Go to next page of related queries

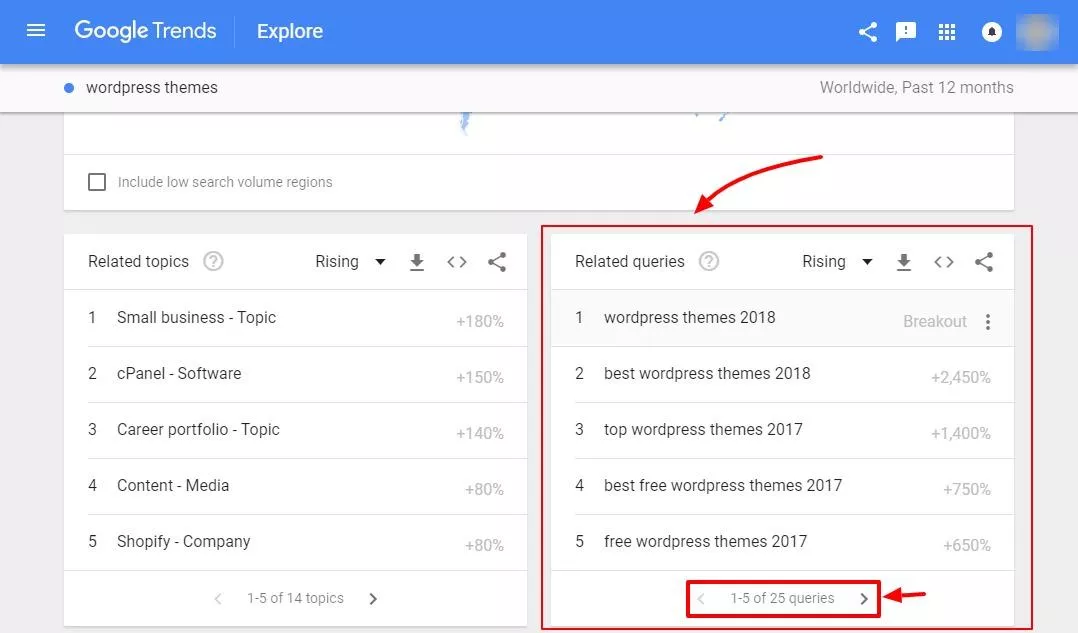click(864, 599)
